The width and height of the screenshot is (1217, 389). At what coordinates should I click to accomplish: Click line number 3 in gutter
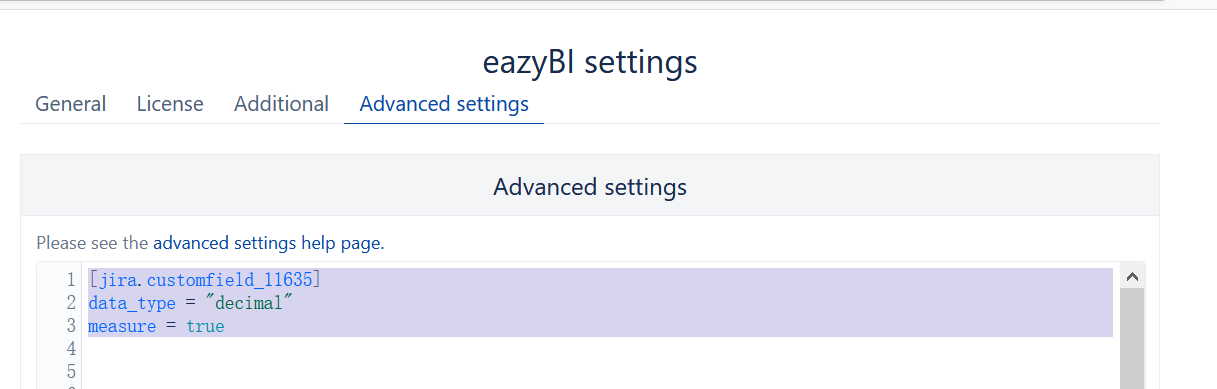tap(70, 326)
